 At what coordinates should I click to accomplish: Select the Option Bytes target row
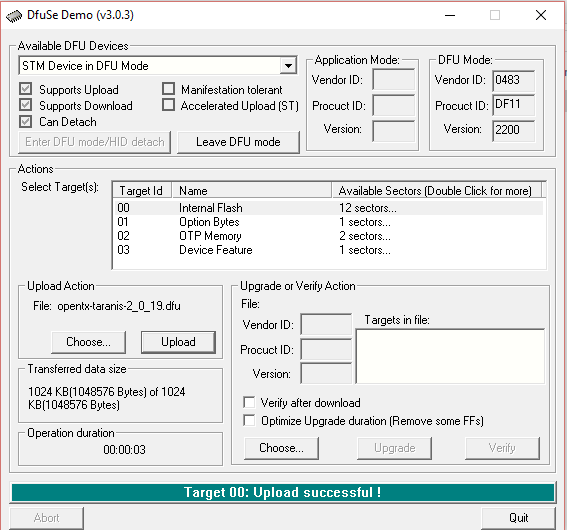[x=329, y=222]
